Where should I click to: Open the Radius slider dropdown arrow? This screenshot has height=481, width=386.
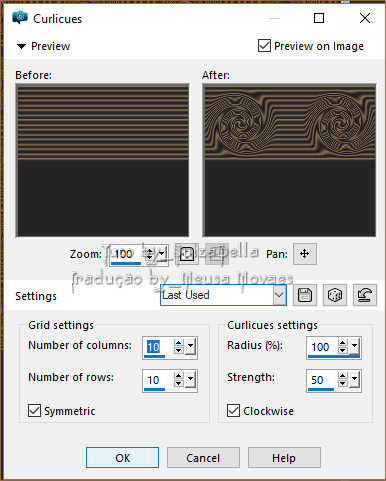tap(354, 347)
